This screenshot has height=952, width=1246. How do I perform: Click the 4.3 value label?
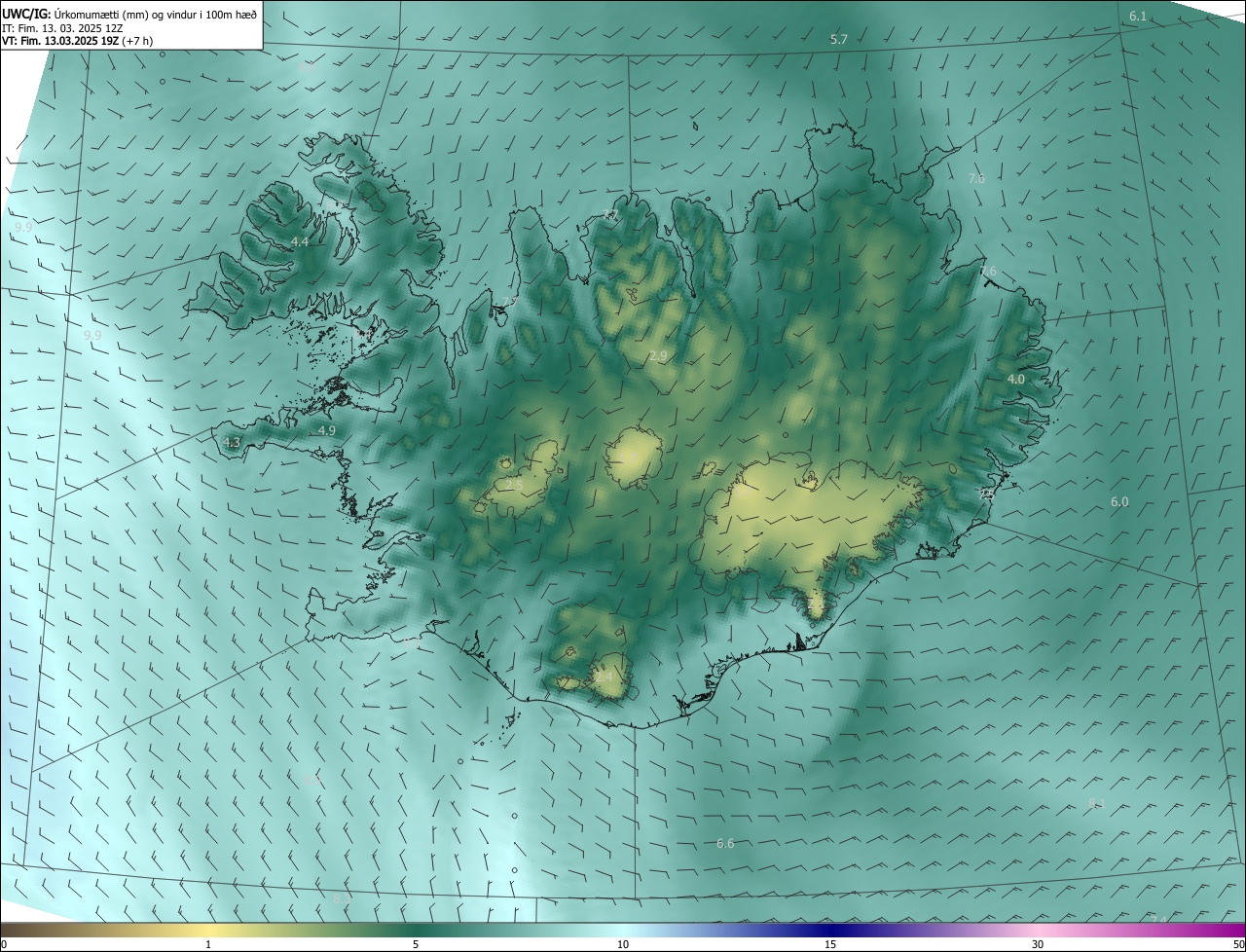(232, 442)
